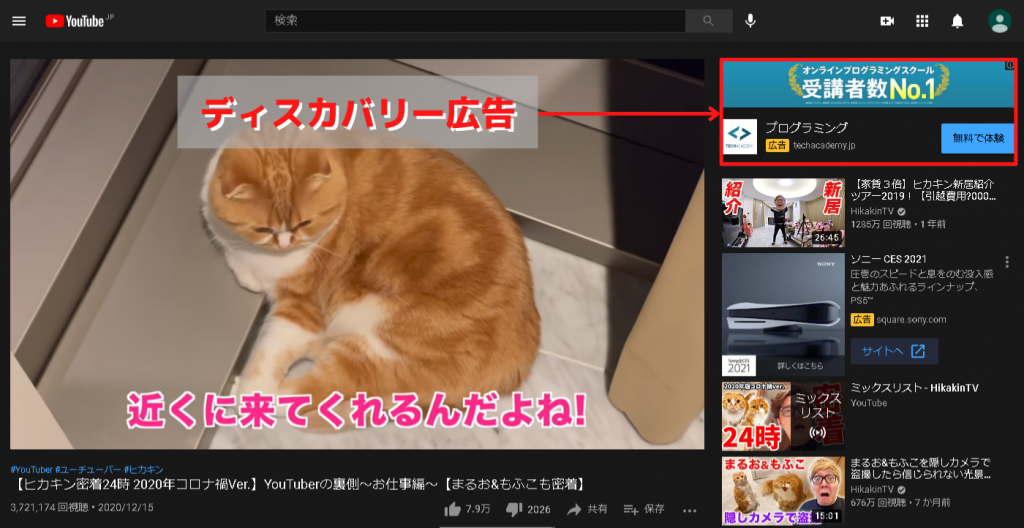This screenshot has width=1024, height=528.
Task: Open the create video camera icon
Action: (887, 21)
